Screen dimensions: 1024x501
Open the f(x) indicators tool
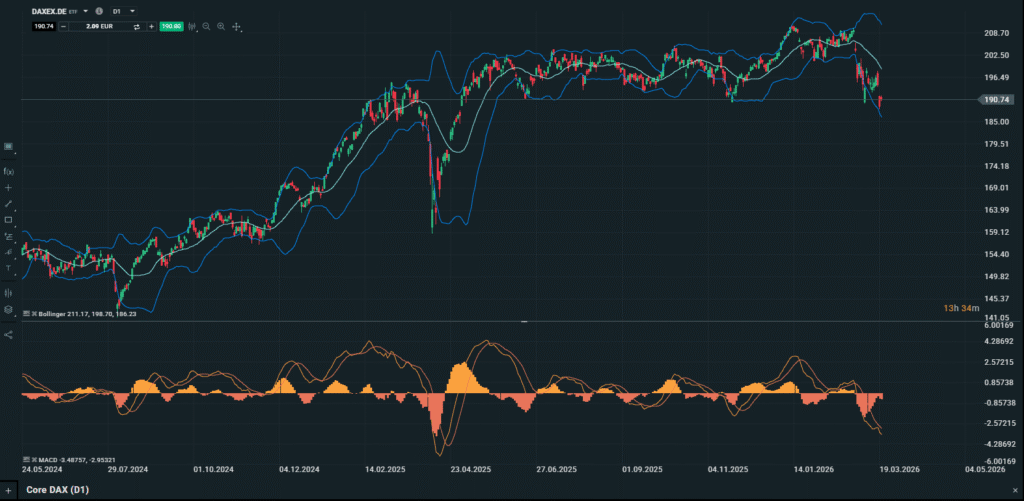click(9, 171)
